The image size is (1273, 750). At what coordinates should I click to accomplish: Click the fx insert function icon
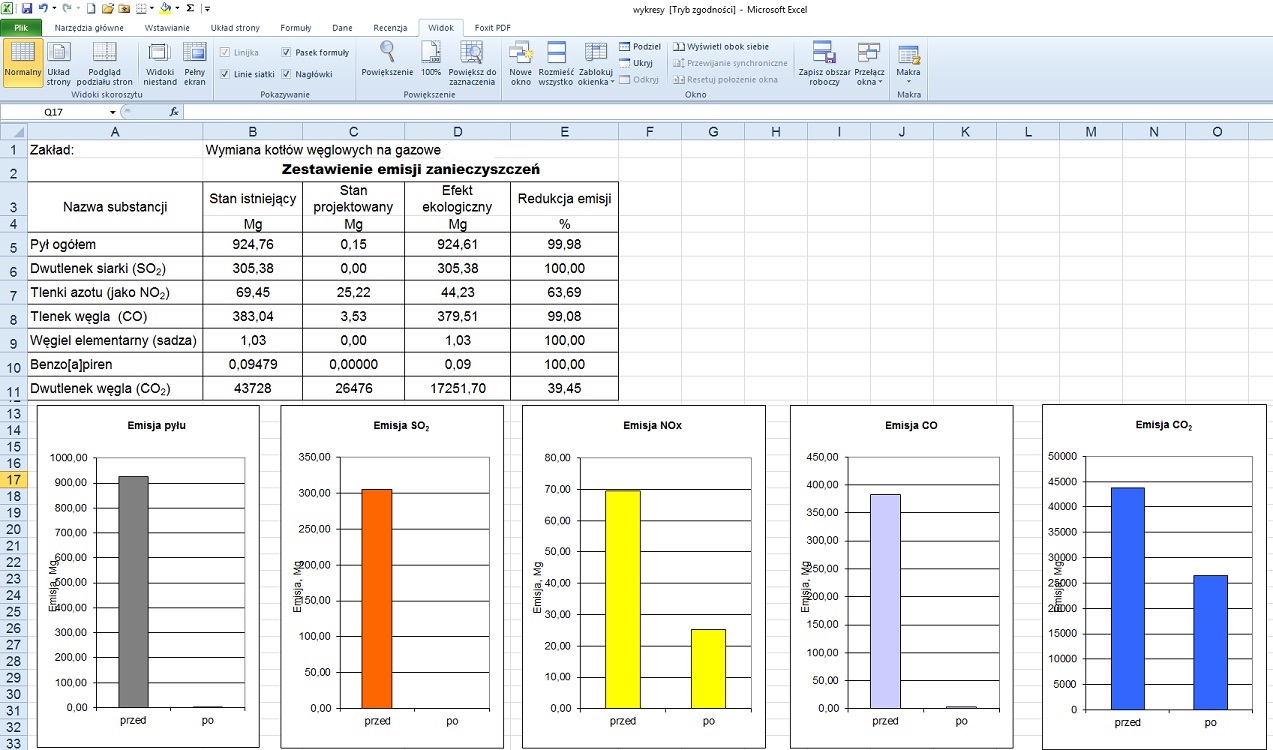(174, 112)
